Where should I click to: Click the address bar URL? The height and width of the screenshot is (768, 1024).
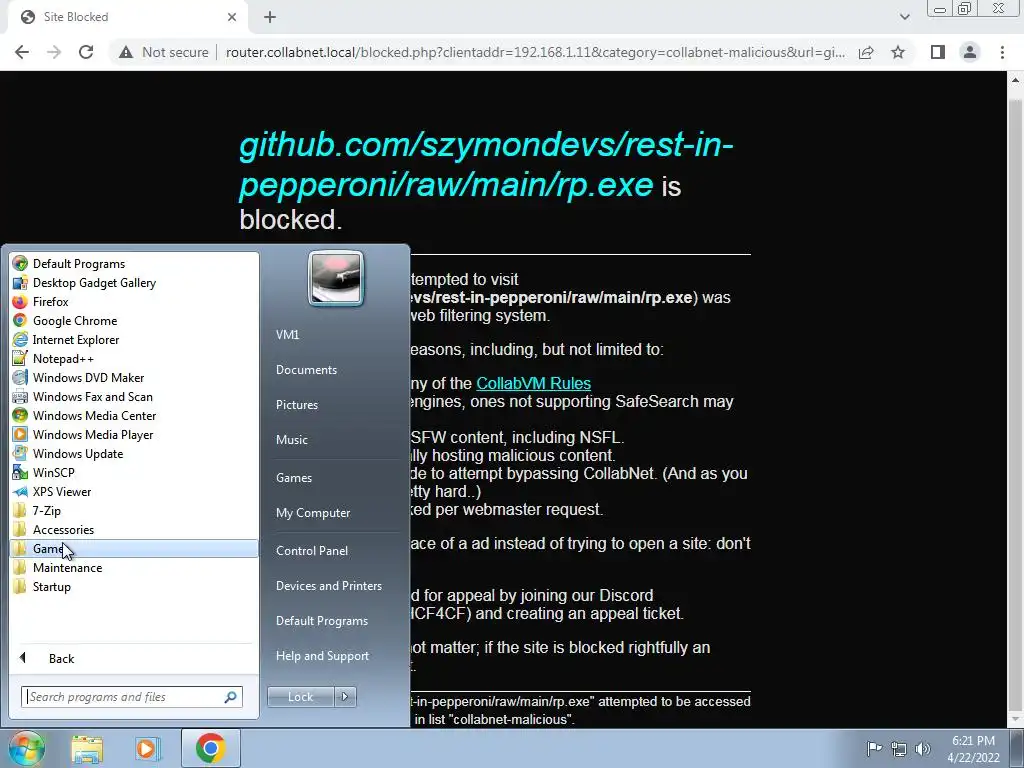tap(536, 52)
